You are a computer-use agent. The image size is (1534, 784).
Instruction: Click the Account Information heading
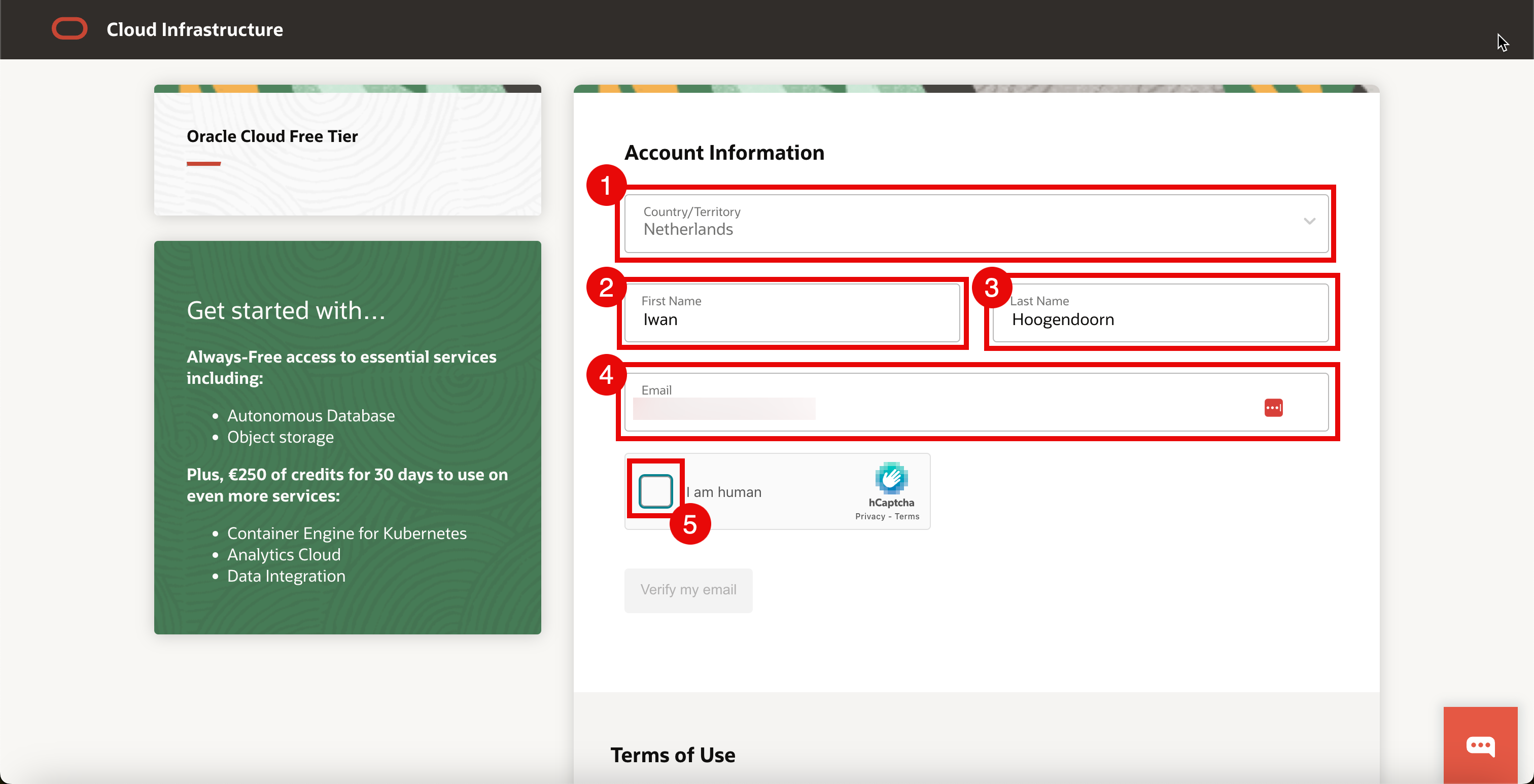[724, 153]
